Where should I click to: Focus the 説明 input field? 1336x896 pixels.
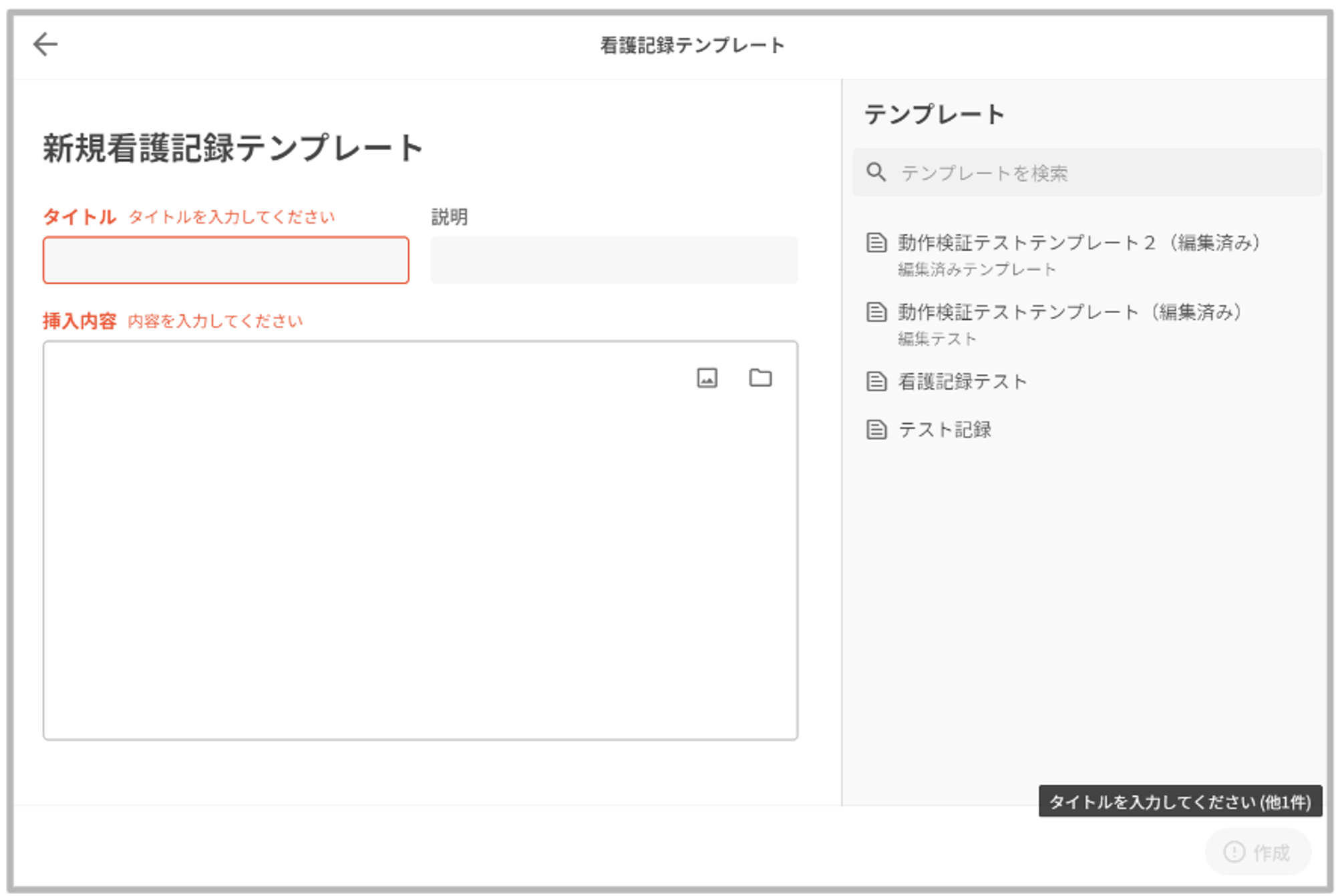click(x=614, y=260)
